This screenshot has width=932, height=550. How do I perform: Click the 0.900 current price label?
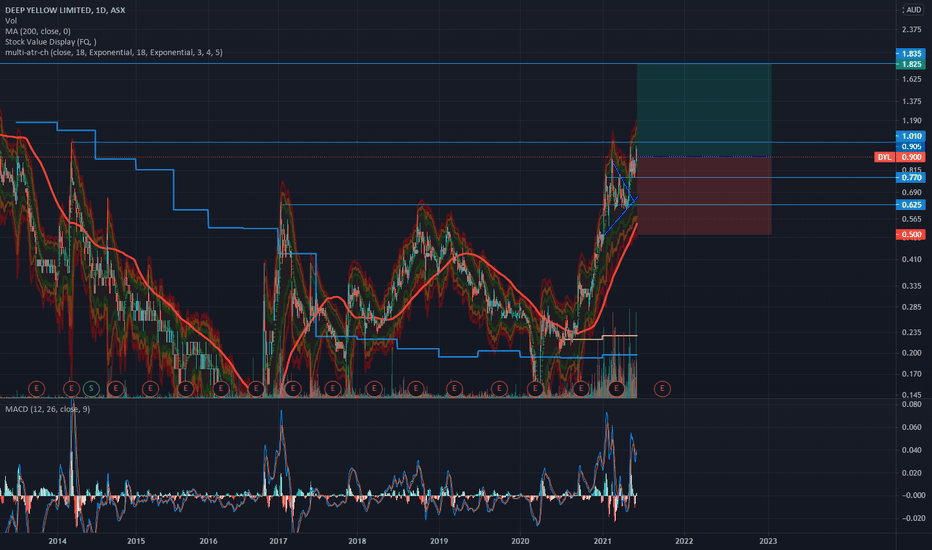click(x=910, y=157)
